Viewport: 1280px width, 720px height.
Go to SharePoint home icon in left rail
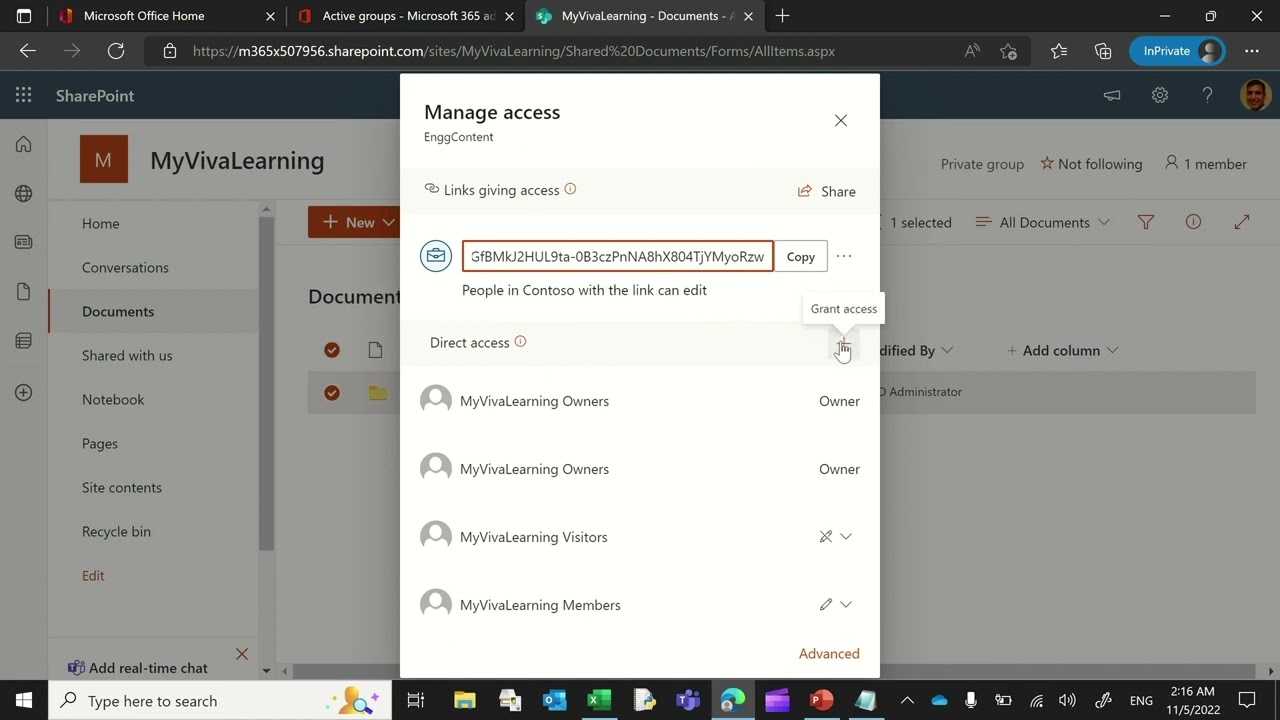[x=24, y=145]
